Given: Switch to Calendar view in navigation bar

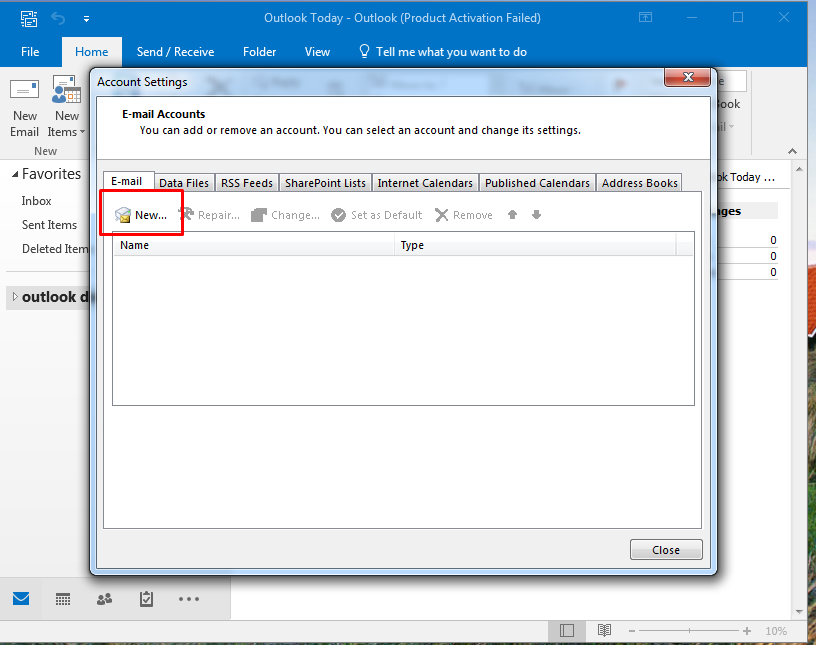Looking at the screenshot, I should click(63, 599).
